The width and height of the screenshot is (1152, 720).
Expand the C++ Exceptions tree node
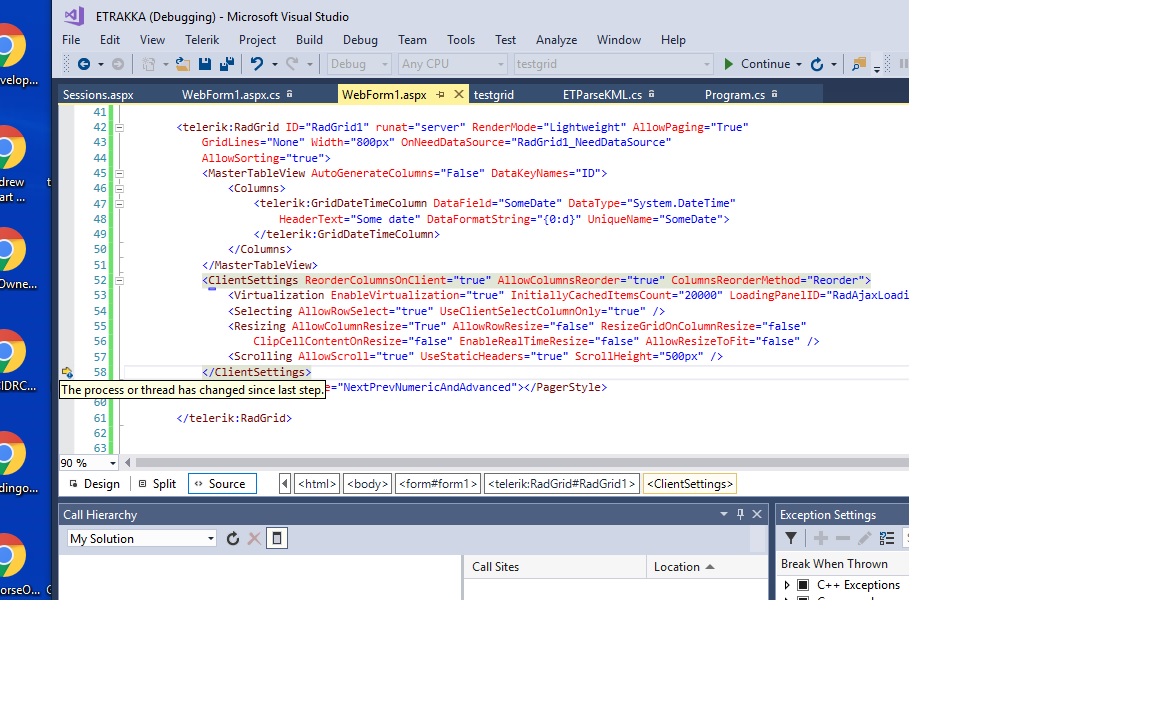(787, 585)
